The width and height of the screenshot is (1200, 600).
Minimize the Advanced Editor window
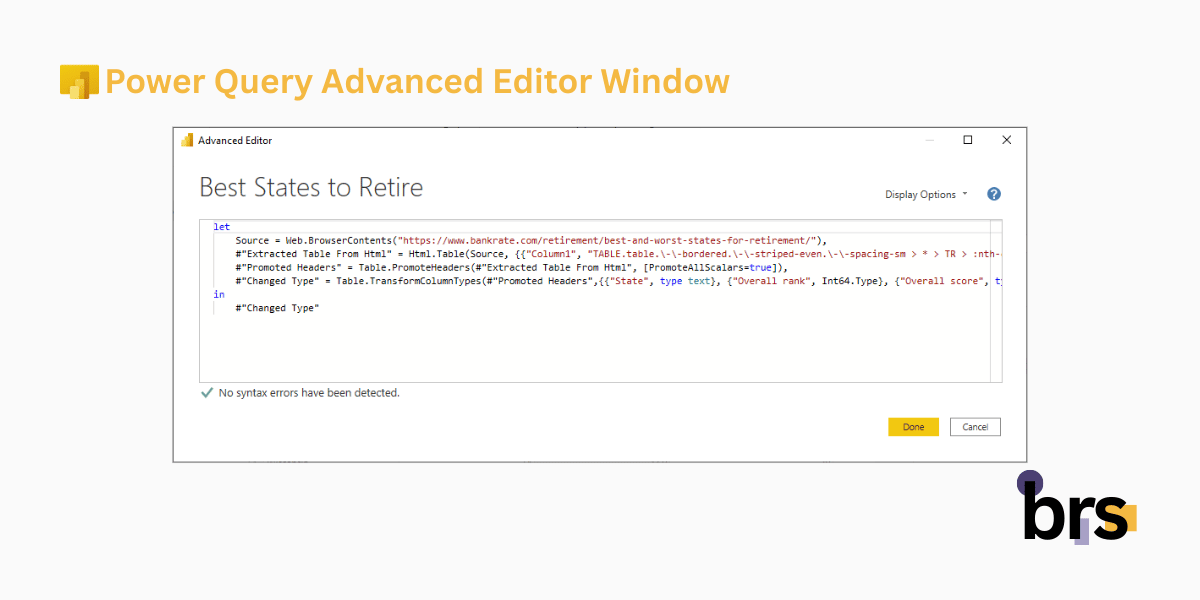[929, 140]
